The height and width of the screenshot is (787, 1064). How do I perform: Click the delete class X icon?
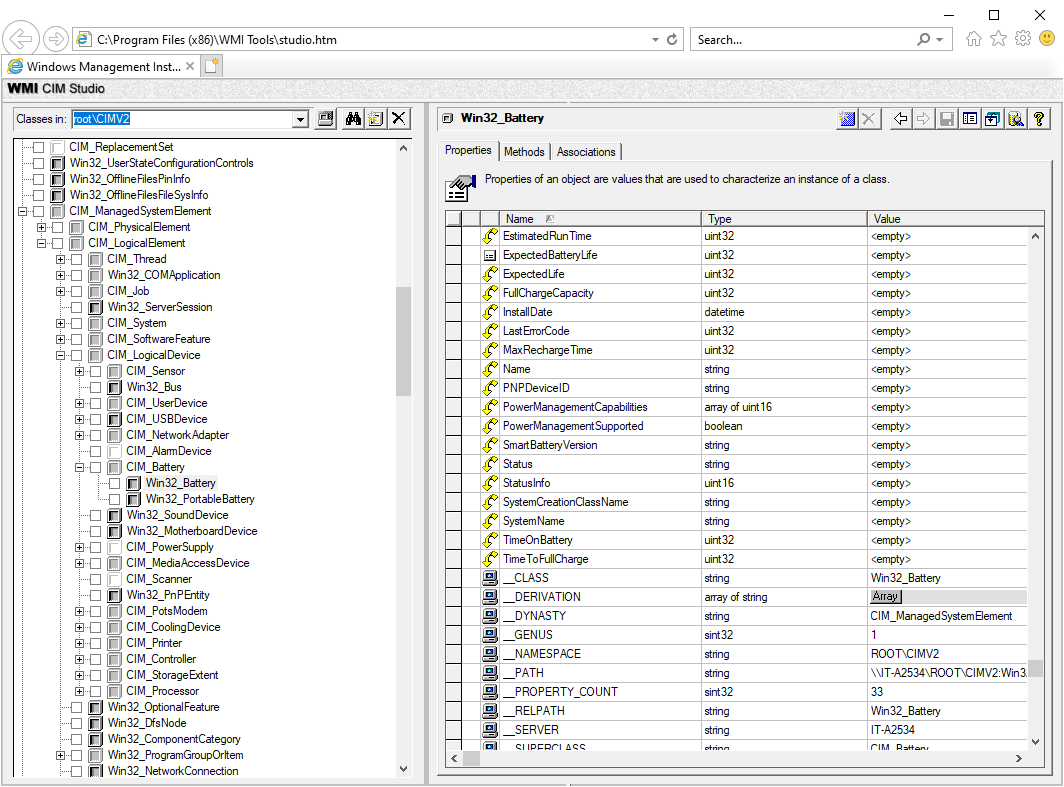399,119
